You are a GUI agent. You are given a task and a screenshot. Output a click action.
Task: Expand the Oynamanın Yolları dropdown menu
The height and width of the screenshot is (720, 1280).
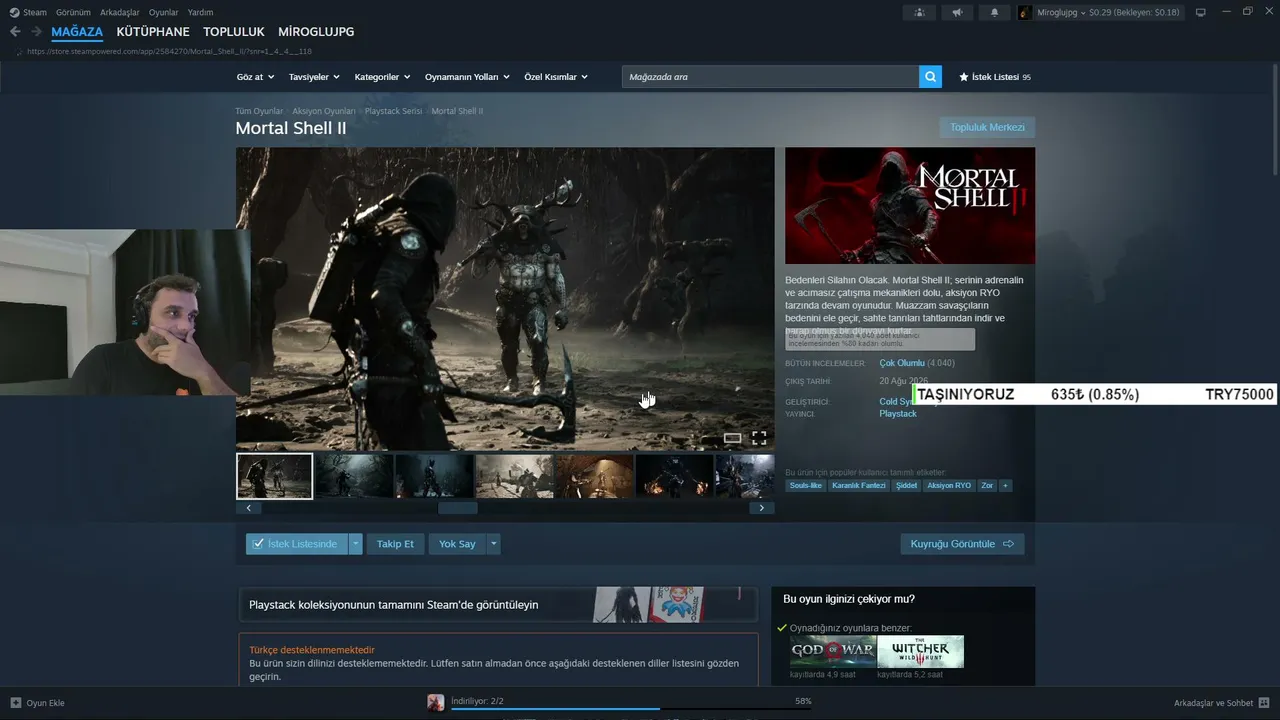coord(467,77)
